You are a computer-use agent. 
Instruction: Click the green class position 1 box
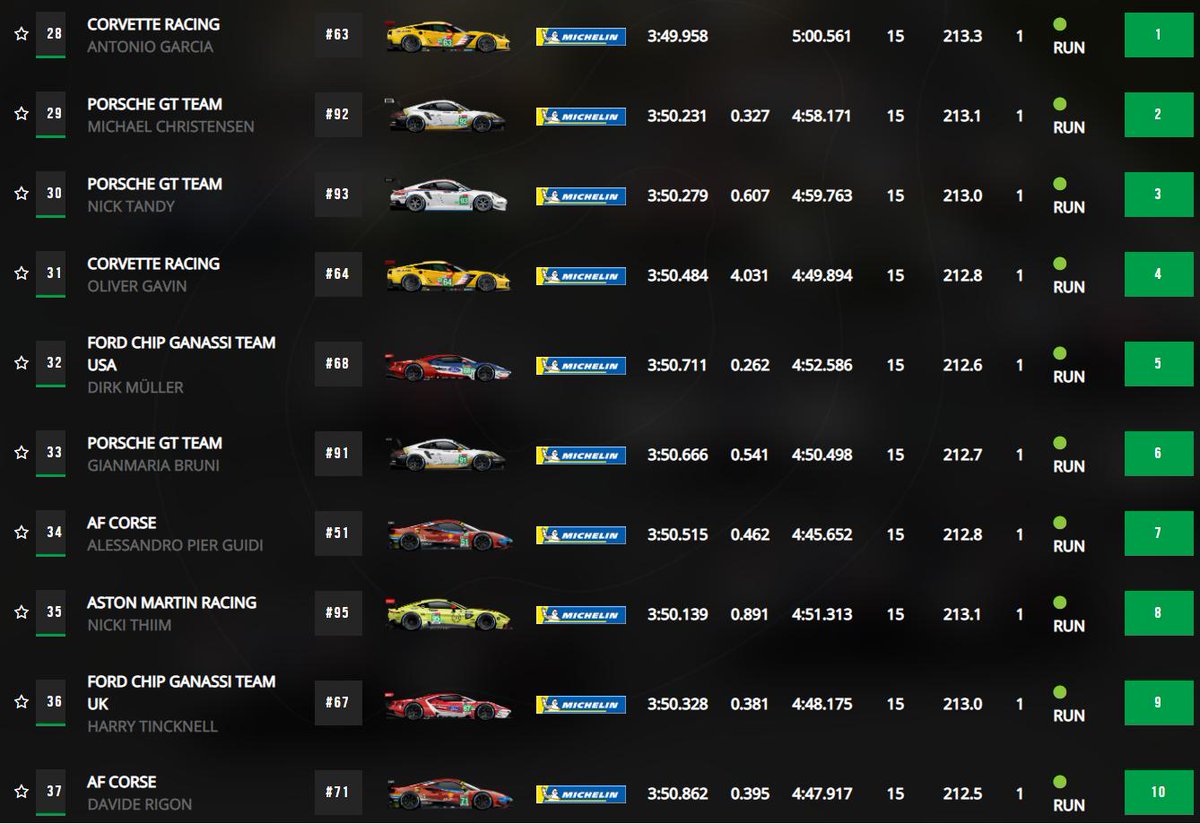pyautogui.click(x=1158, y=34)
